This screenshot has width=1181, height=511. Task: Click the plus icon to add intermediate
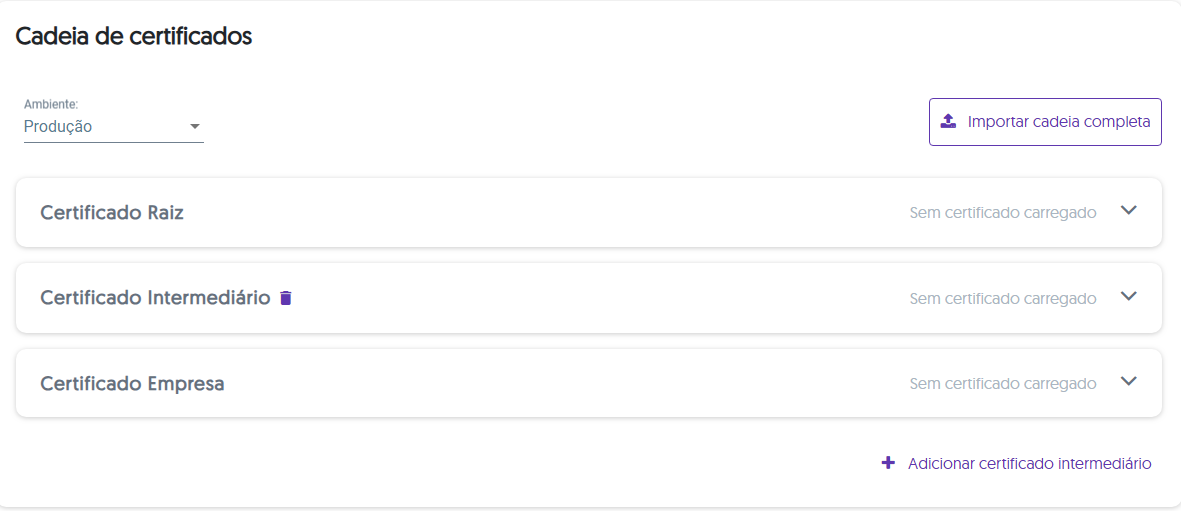tap(887, 463)
